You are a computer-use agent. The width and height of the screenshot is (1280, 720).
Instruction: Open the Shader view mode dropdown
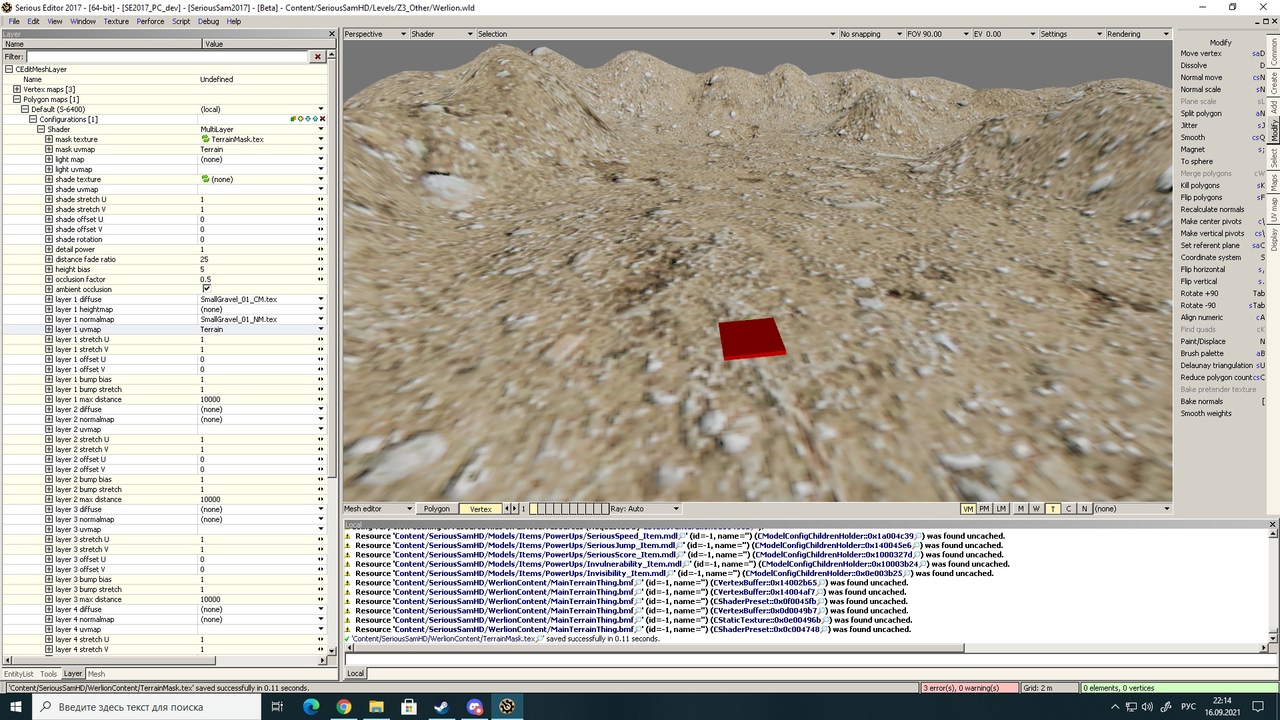point(440,34)
